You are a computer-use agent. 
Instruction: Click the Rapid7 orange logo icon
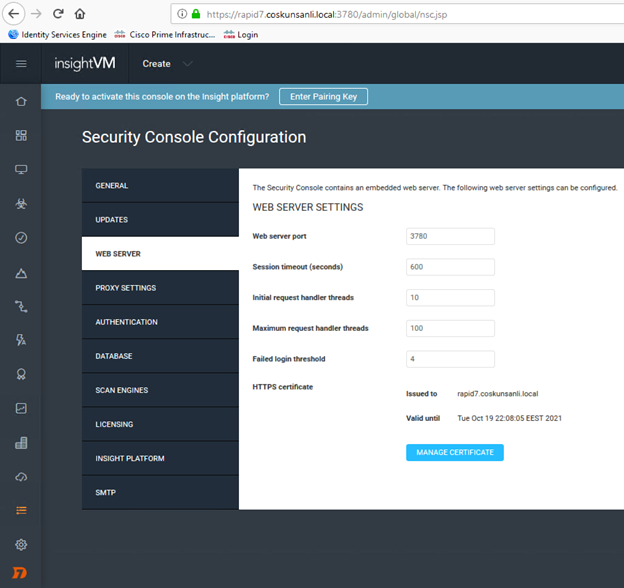coord(20,573)
